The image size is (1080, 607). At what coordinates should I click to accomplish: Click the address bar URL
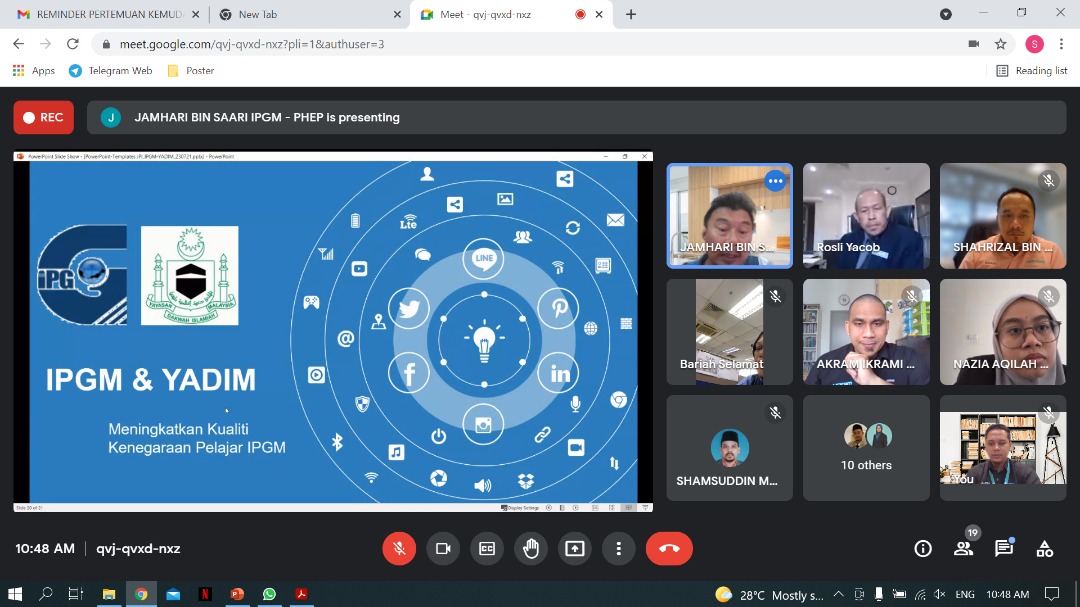[252, 44]
